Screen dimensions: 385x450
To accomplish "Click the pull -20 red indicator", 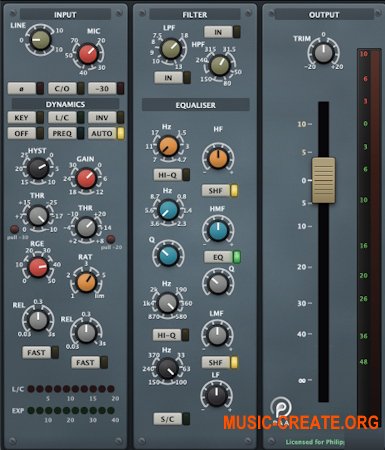I will point(111,239).
